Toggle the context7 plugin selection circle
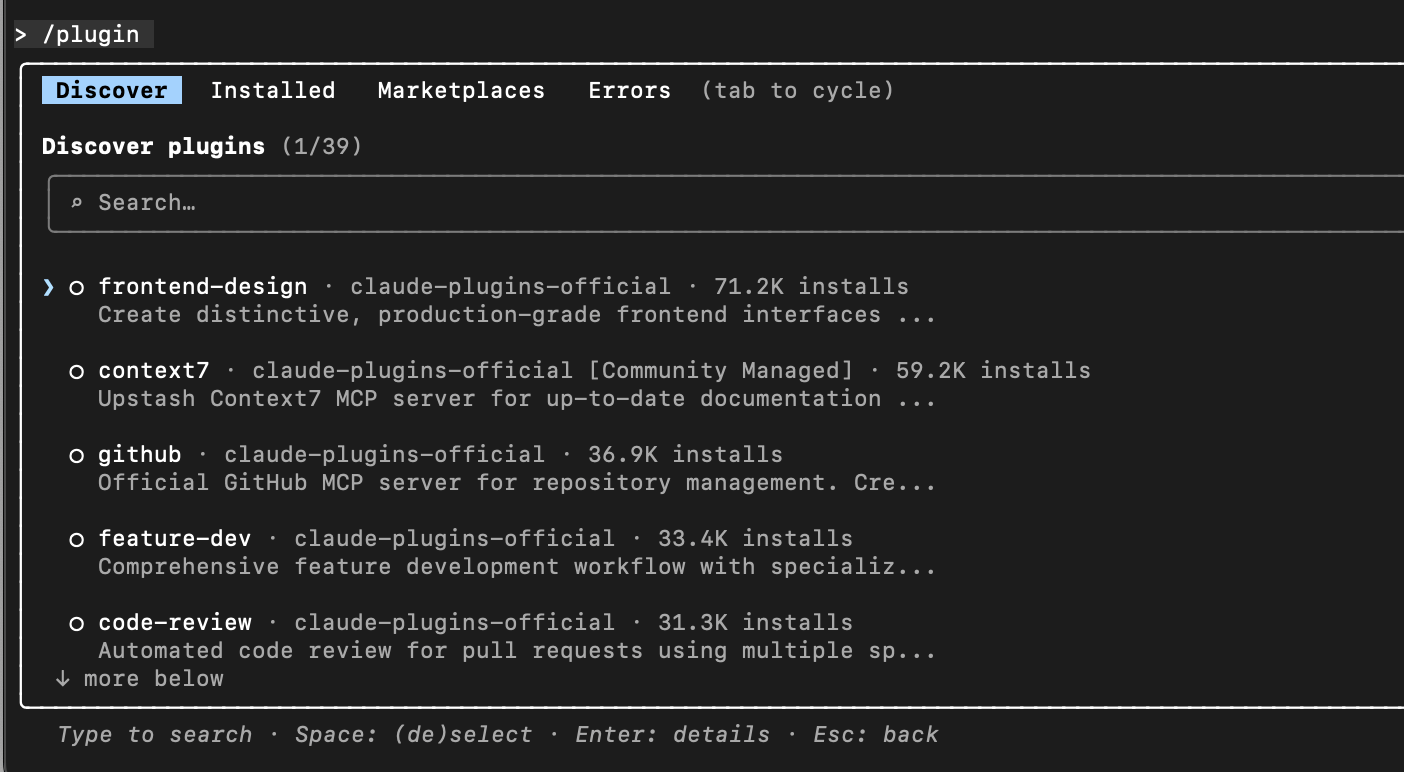This screenshot has height=772, width=1404. tap(76, 372)
